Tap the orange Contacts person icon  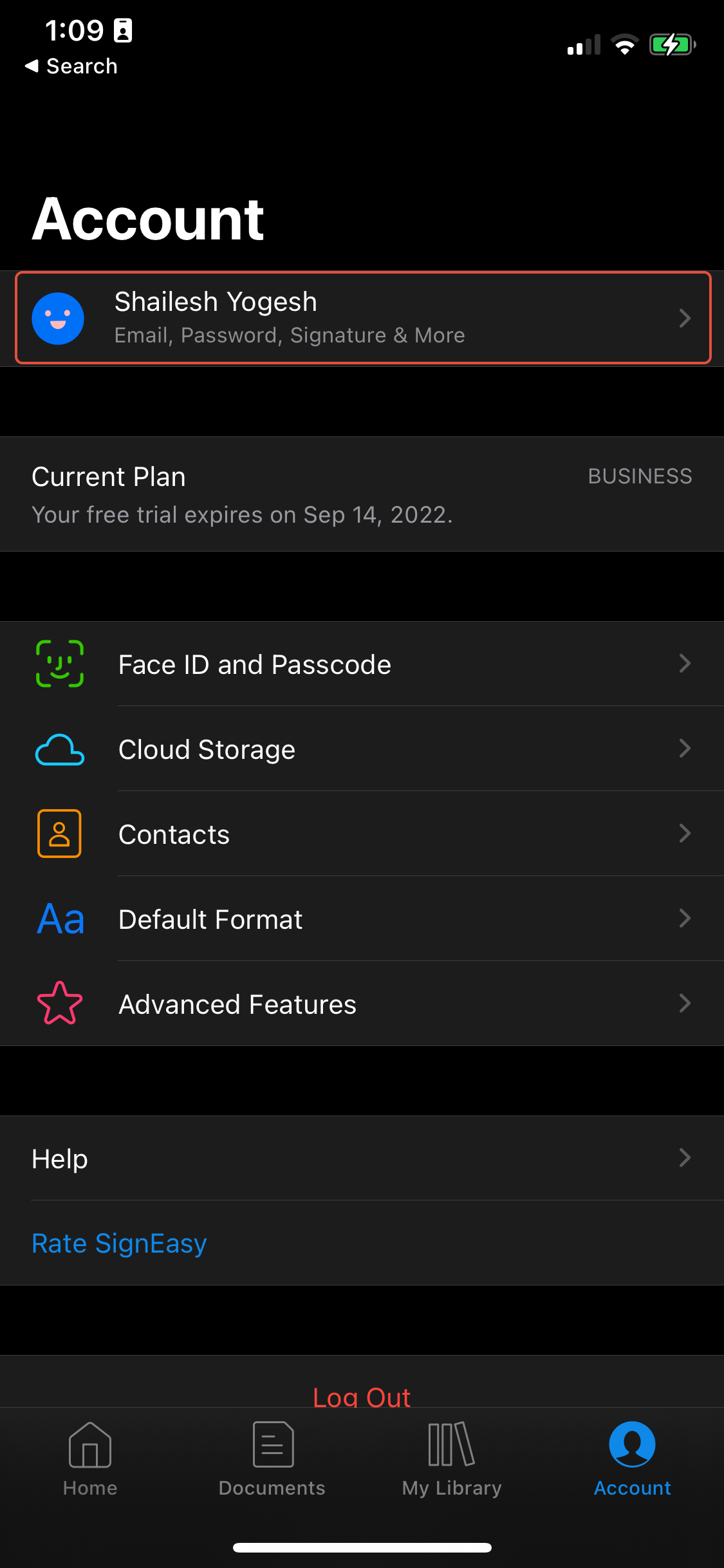tap(59, 834)
